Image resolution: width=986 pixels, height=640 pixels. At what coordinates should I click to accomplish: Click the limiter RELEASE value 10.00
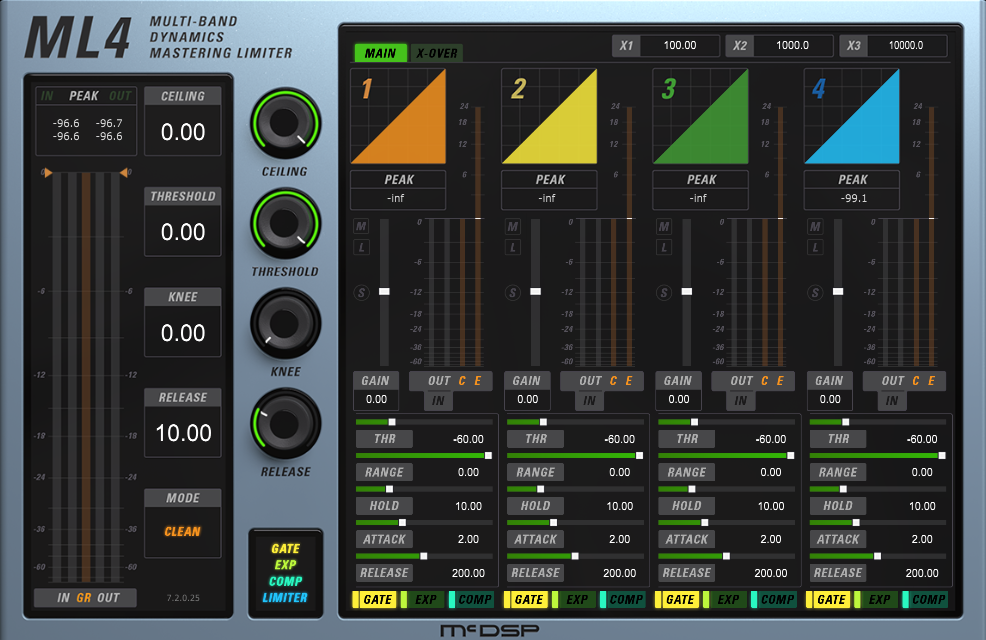point(183,433)
